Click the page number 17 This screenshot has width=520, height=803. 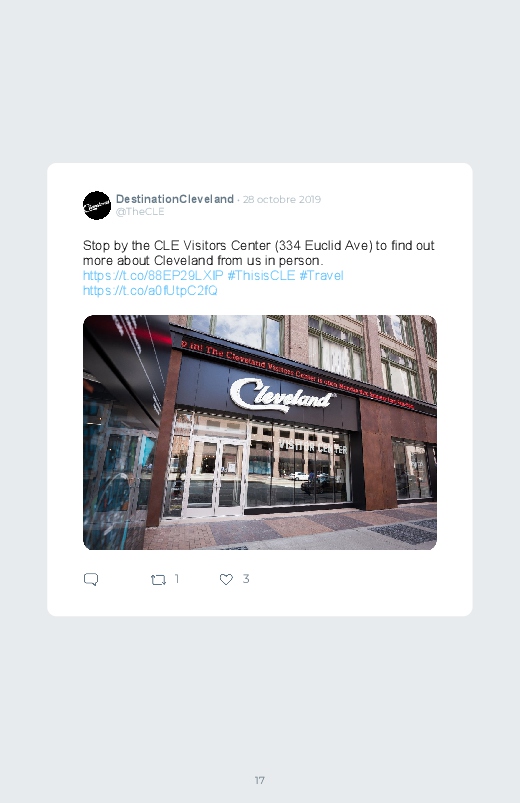pyautogui.click(x=260, y=780)
